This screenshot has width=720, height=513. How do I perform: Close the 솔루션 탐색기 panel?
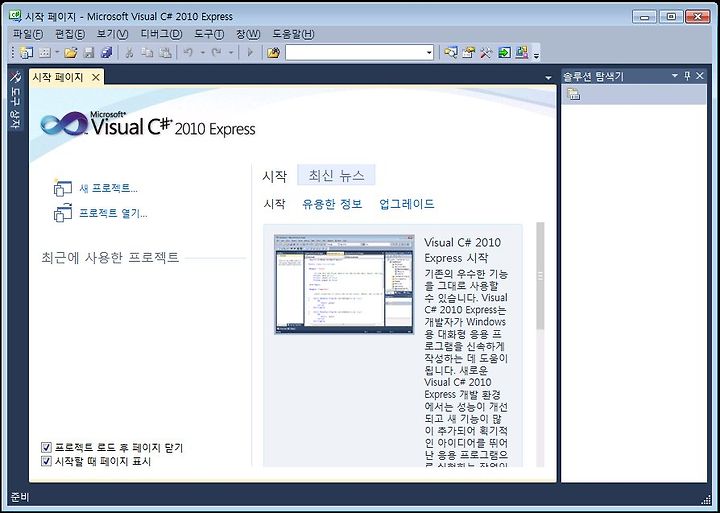[699, 76]
